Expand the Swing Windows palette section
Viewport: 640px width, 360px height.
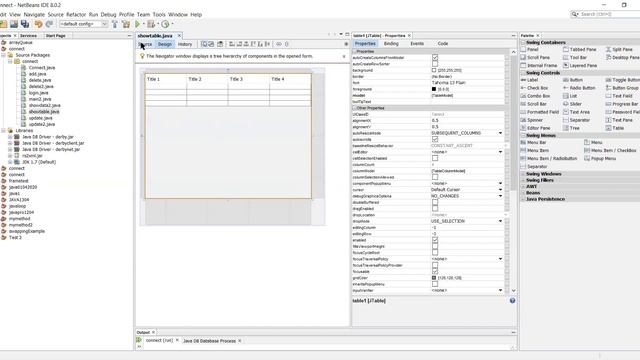(523, 174)
